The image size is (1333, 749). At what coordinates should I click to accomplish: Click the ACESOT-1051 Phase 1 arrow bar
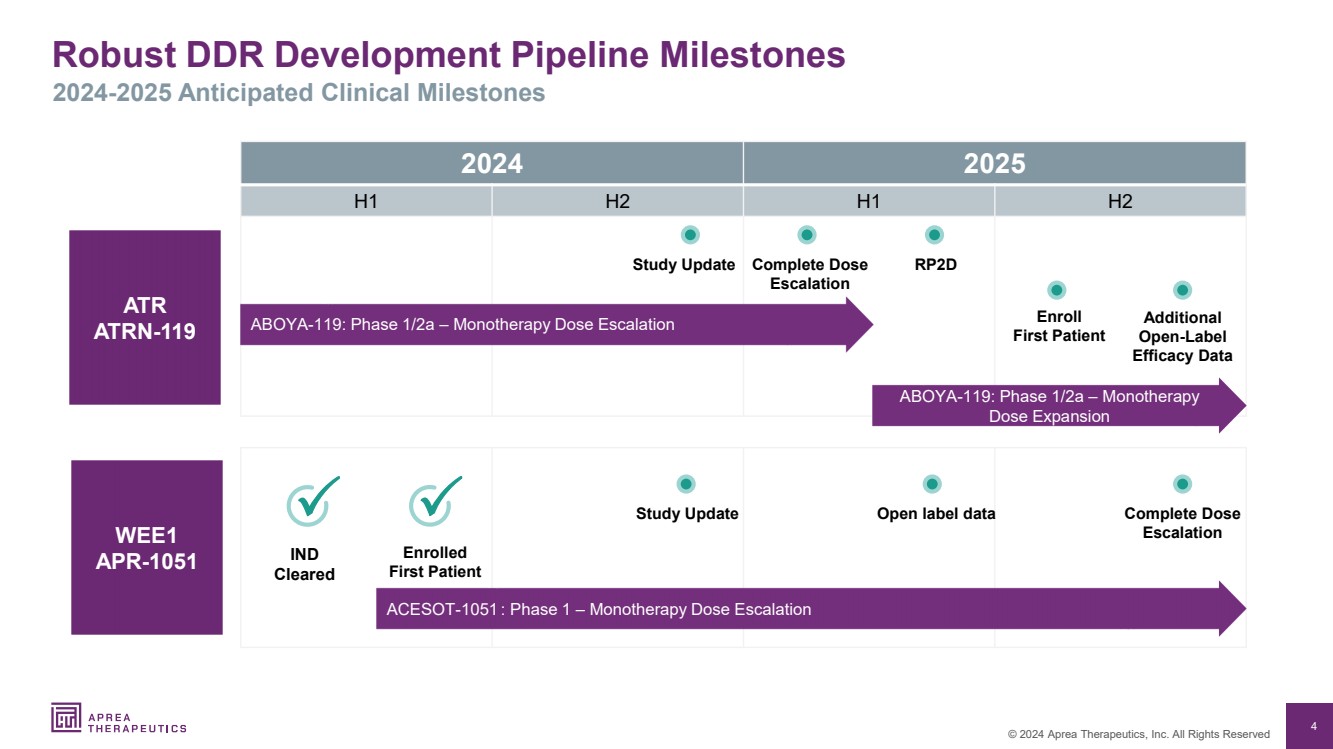click(x=800, y=609)
